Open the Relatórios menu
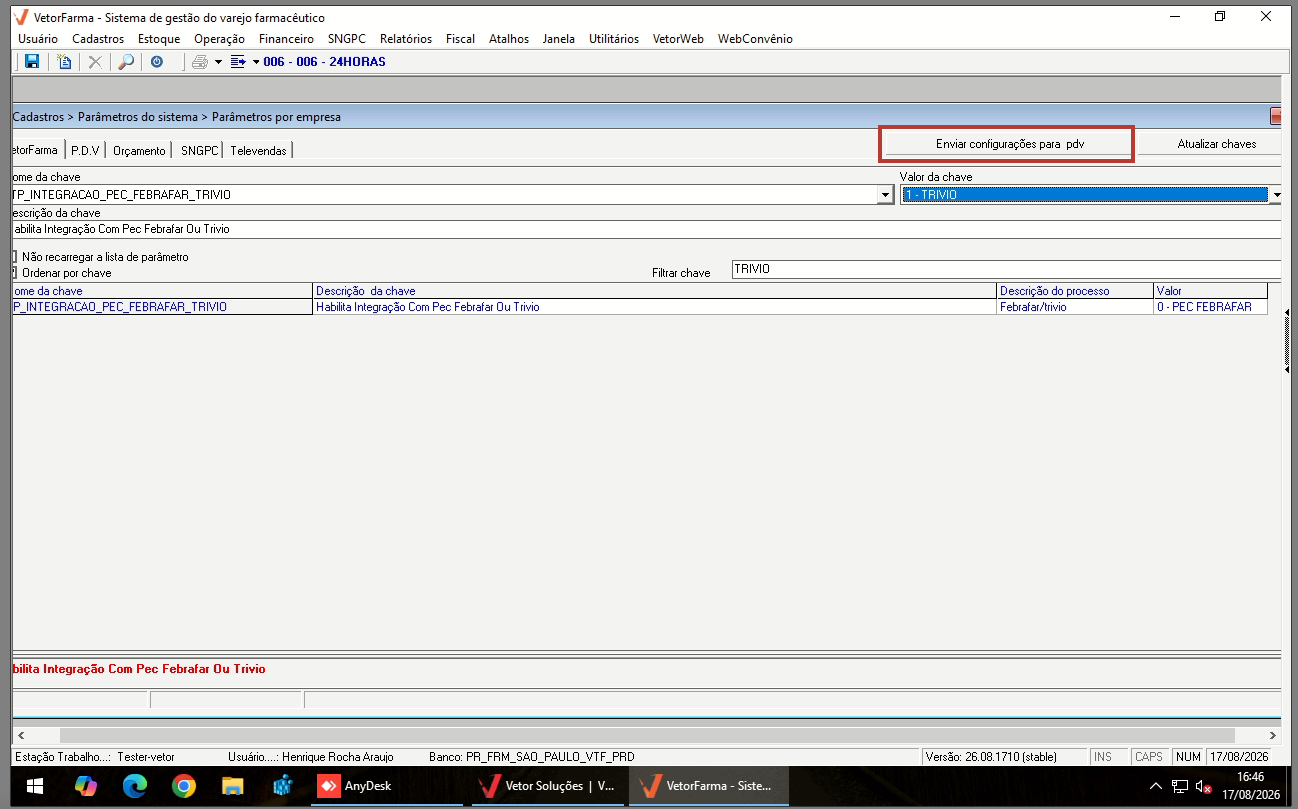The image size is (1298, 809). 406,39
